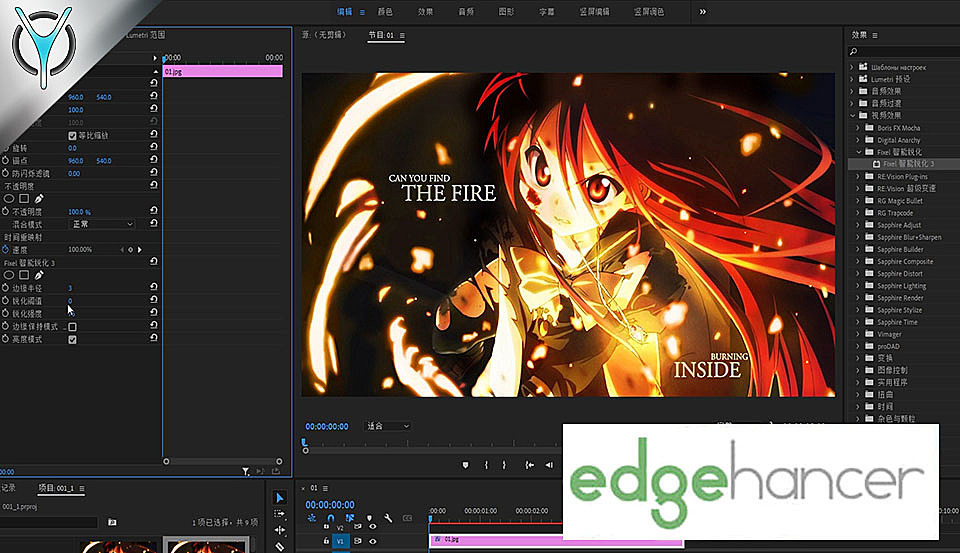
Task: Click Mark Out in Program monitor
Action: pos(504,465)
